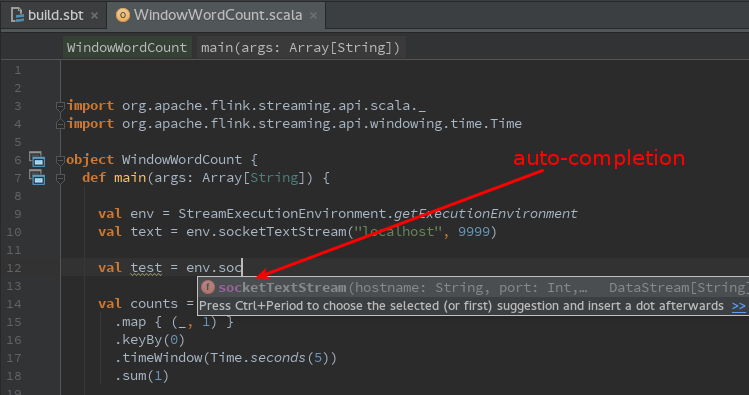
Task: Click the run gutter icon beside def main
Action: [37, 177]
